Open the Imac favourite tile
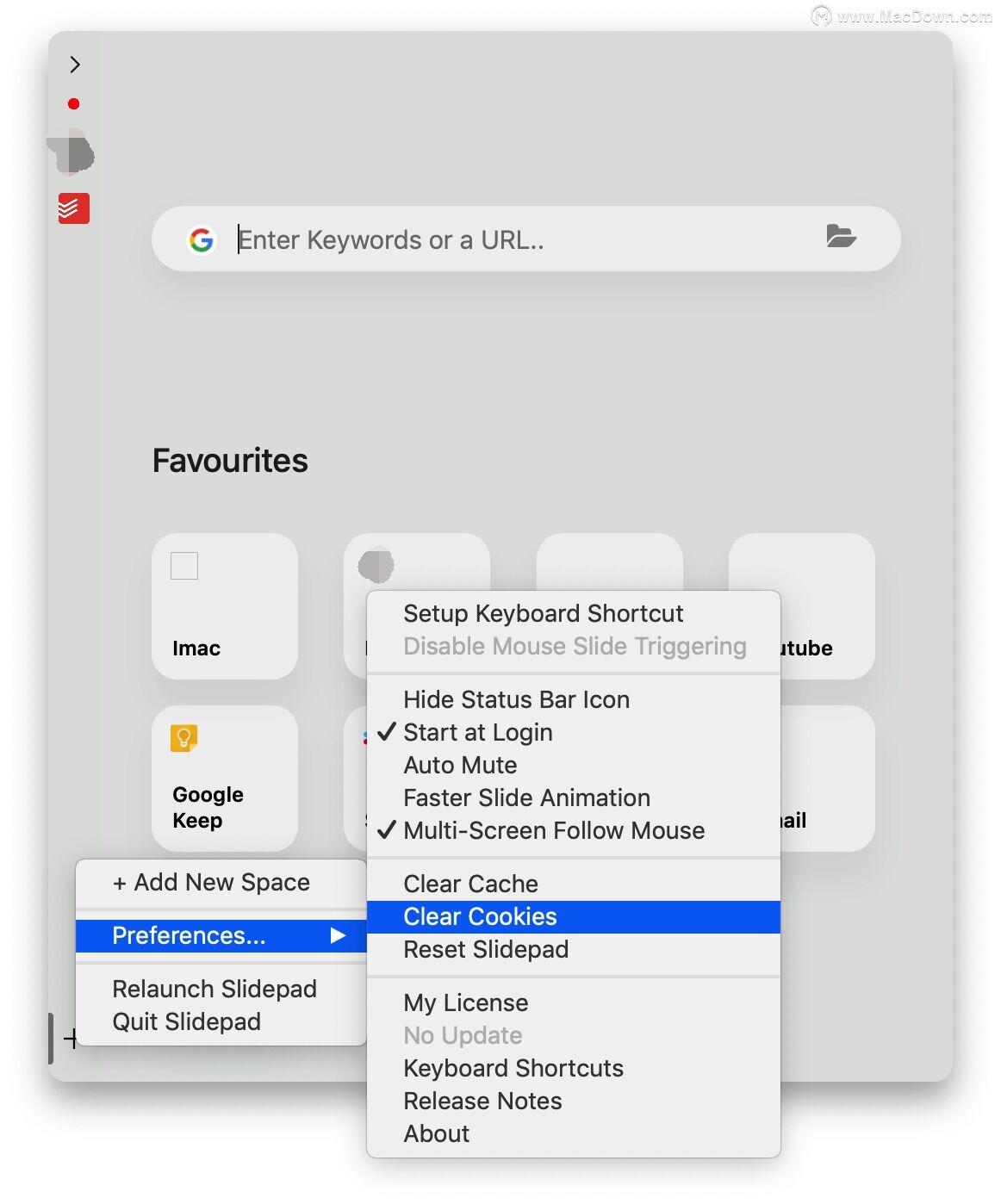This screenshot has height=1204, width=1001. click(225, 606)
